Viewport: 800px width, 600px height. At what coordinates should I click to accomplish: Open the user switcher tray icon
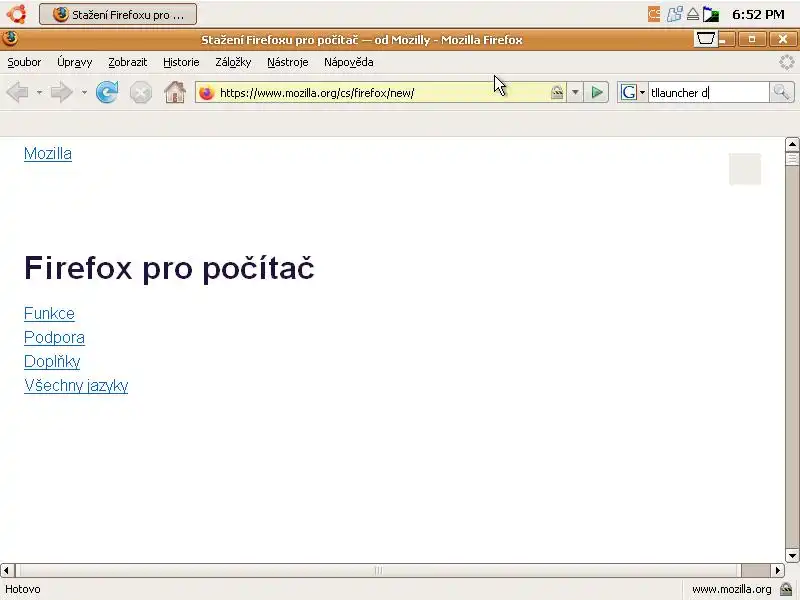[x=674, y=14]
